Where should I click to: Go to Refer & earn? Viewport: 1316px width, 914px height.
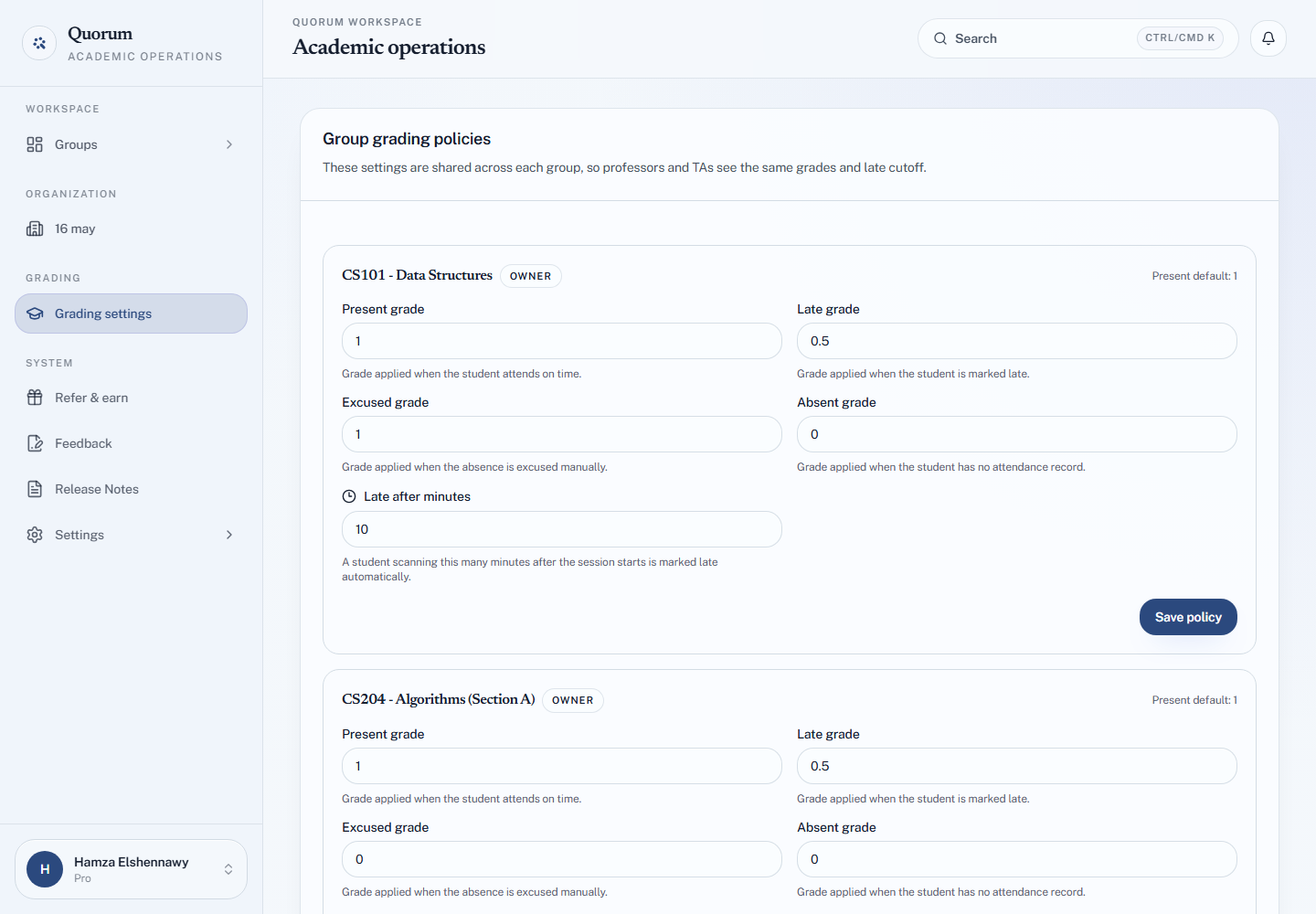131,398
